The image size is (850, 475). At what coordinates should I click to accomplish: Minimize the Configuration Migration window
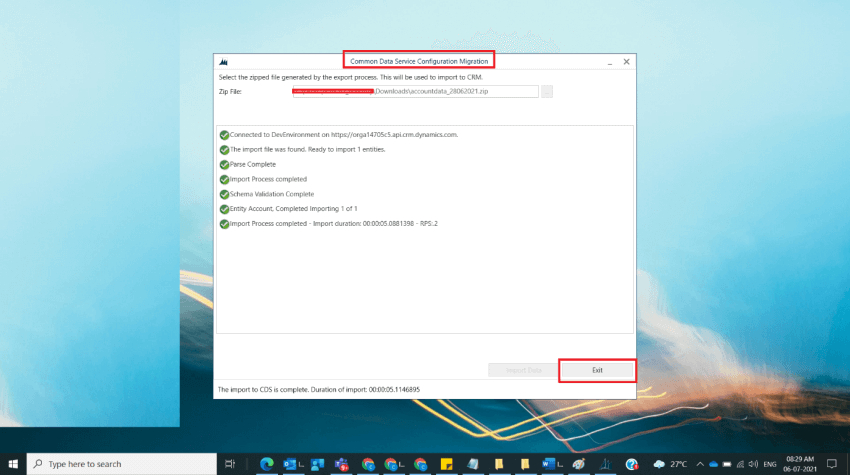click(x=610, y=62)
